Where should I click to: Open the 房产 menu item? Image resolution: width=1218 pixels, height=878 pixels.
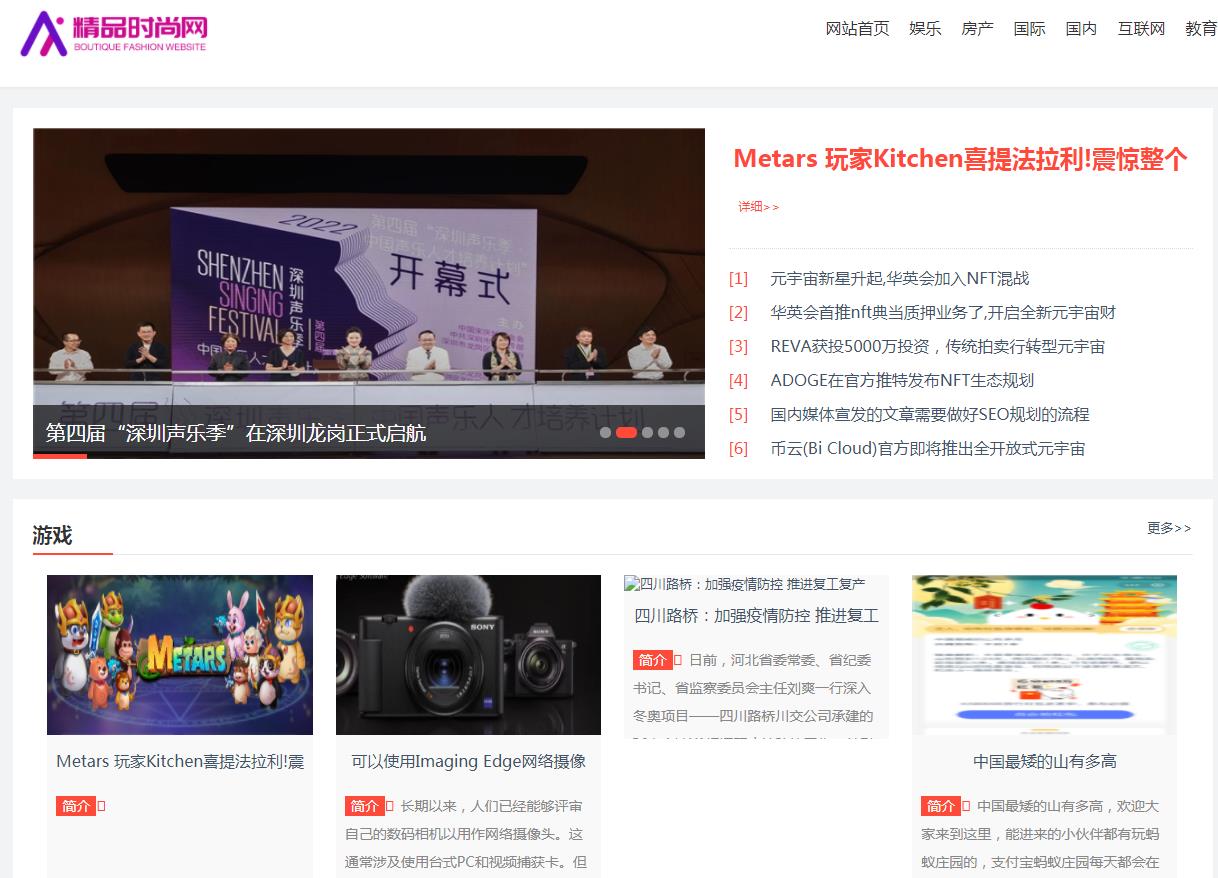point(977,29)
